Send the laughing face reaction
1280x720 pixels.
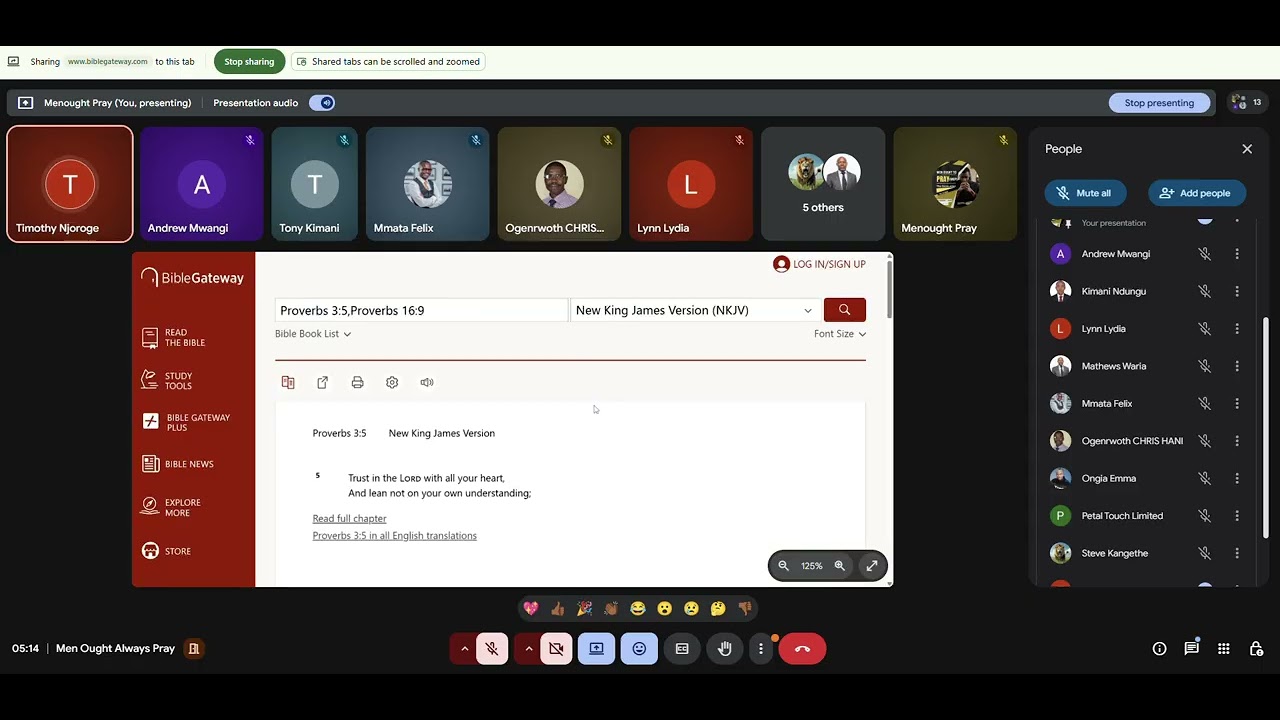[638, 608]
